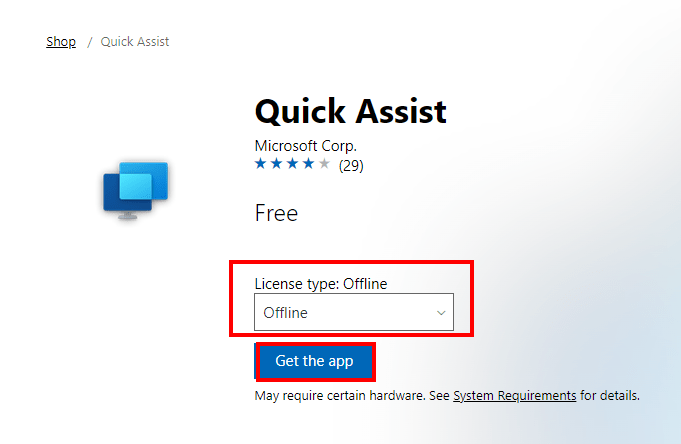
Task: Open the License type Offline dropdown
Action: point(353,313)
